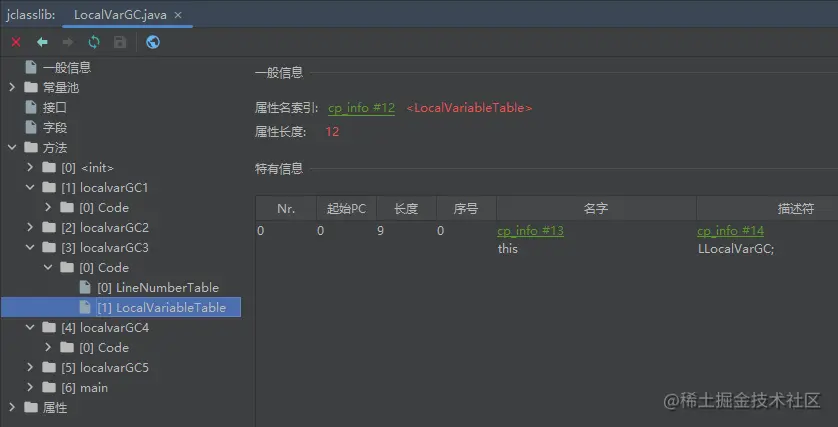Click the Nr. column header
838x427 pixels.
(286, 208)
